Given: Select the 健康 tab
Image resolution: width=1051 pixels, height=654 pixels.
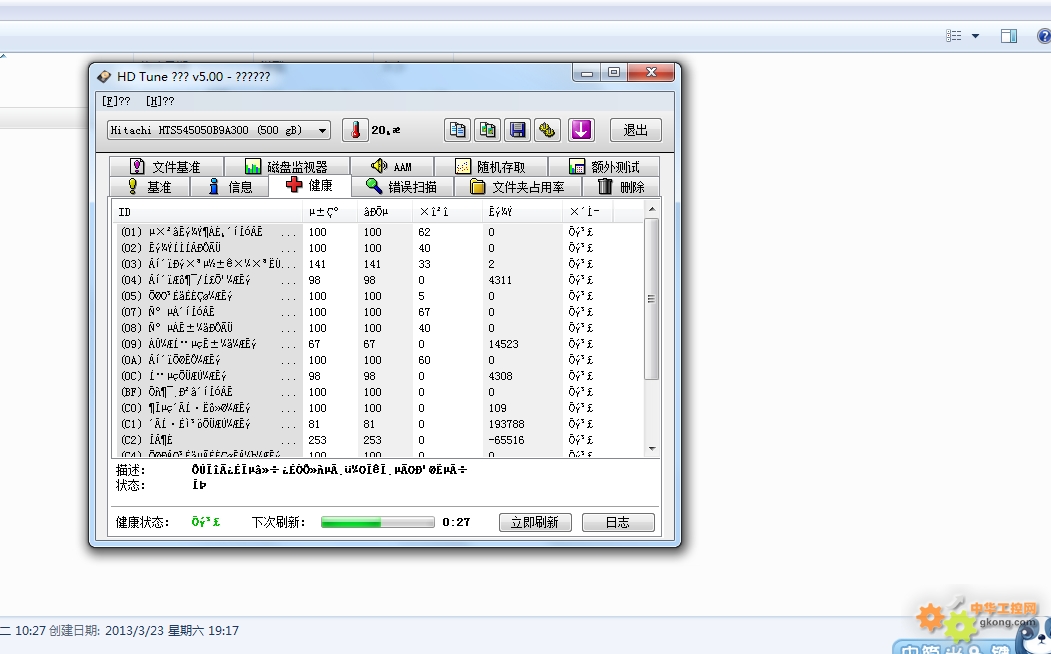Looking at the screenshot, I should click(x=310, y=185).
